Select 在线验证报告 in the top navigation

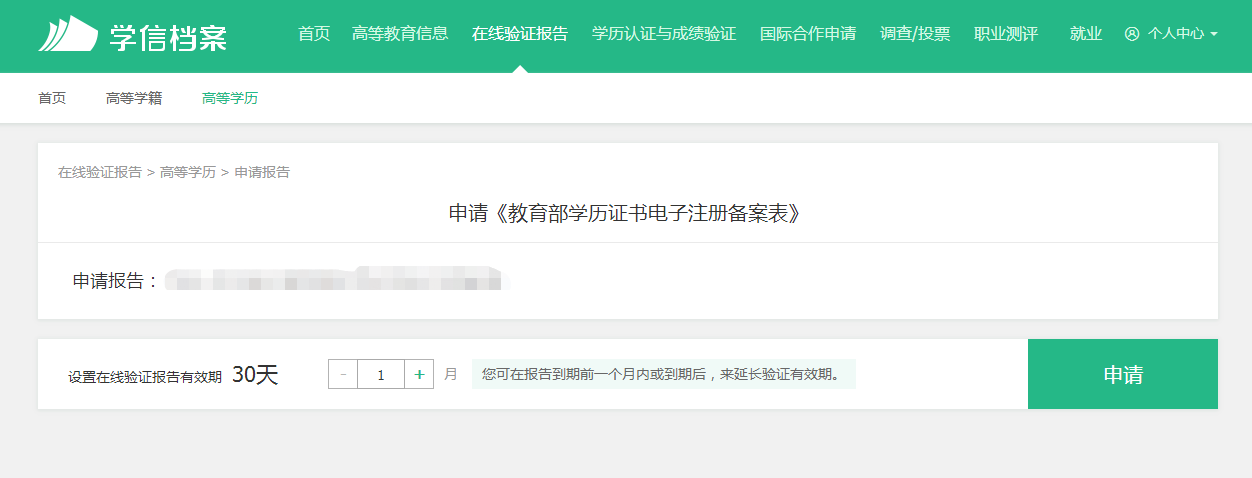click(x=520, y=34)
